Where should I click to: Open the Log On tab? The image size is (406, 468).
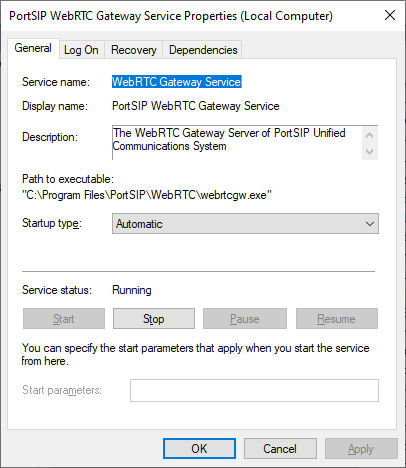[81, 50]
